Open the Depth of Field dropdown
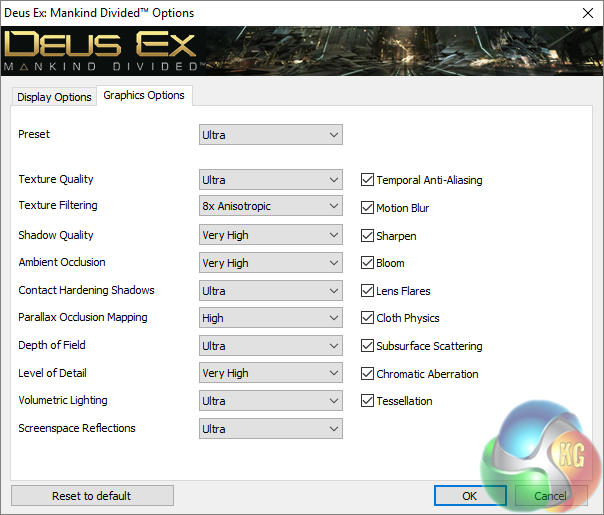This screenshot has height=515, width=604. (x=270, y=346)
